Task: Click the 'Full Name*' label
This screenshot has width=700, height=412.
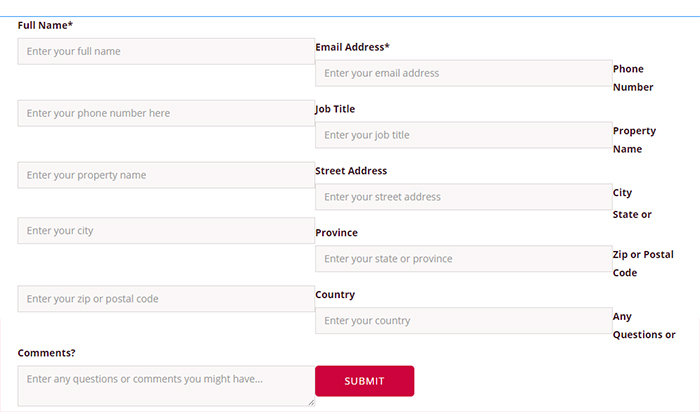Action: (x=45, y=25)
